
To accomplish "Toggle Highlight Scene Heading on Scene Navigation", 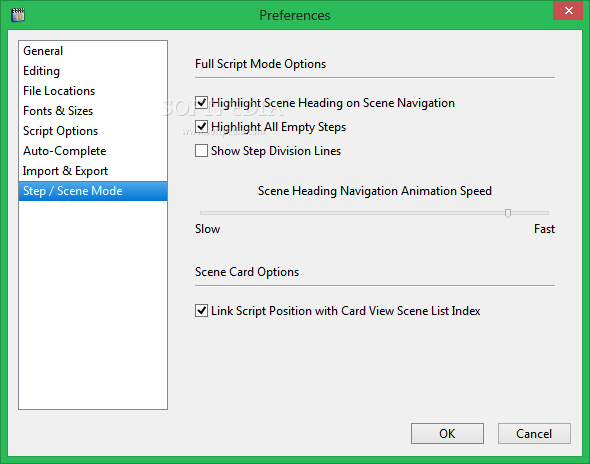I will pos(201,103).
